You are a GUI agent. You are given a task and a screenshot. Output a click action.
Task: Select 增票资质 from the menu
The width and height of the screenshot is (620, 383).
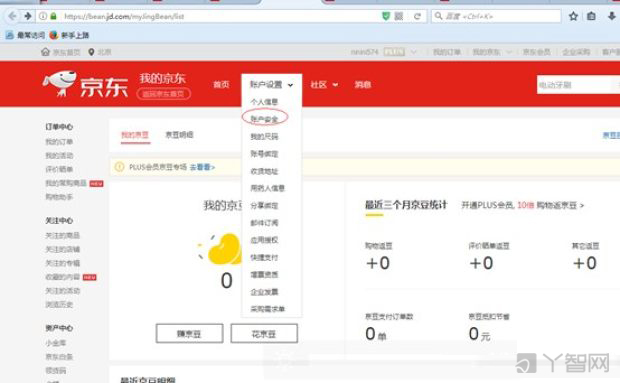pos(264,274)
